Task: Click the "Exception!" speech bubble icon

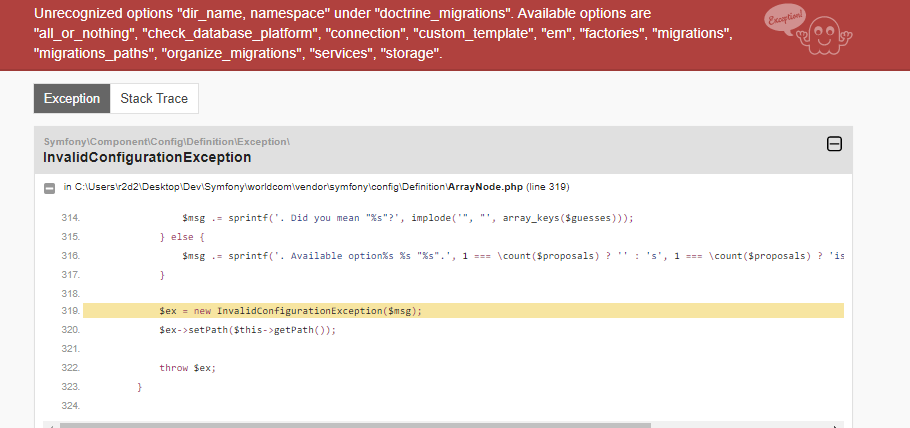Action: coord(786,21)
